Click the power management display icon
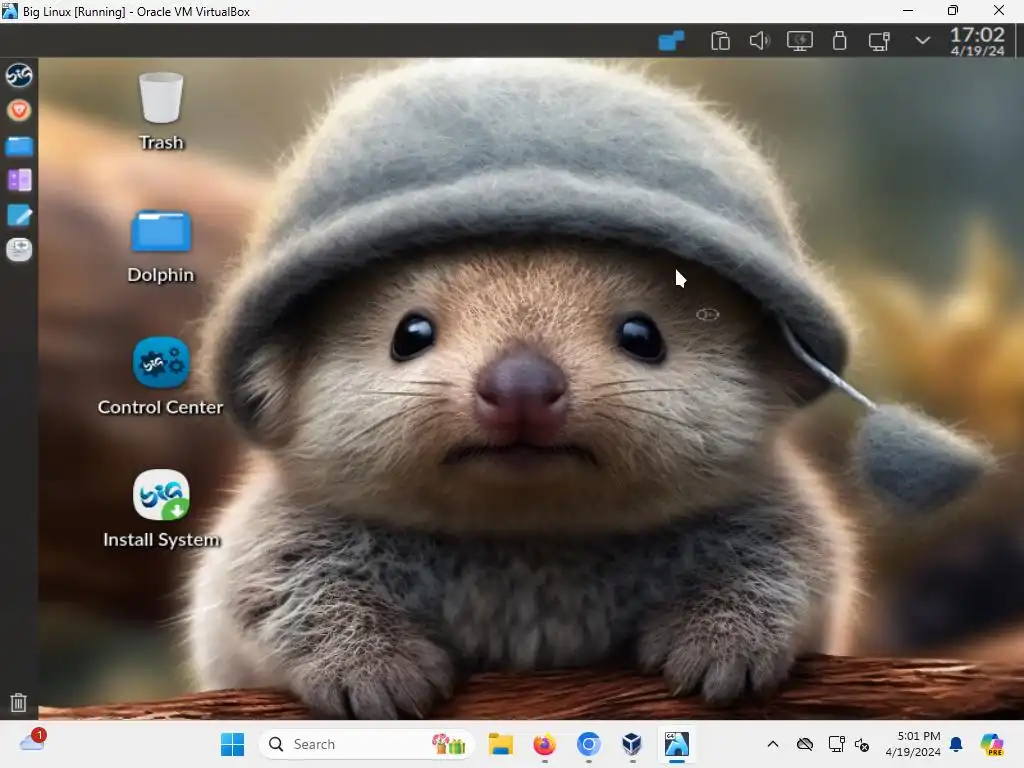The image size is (1024, 768). point(799,41)
